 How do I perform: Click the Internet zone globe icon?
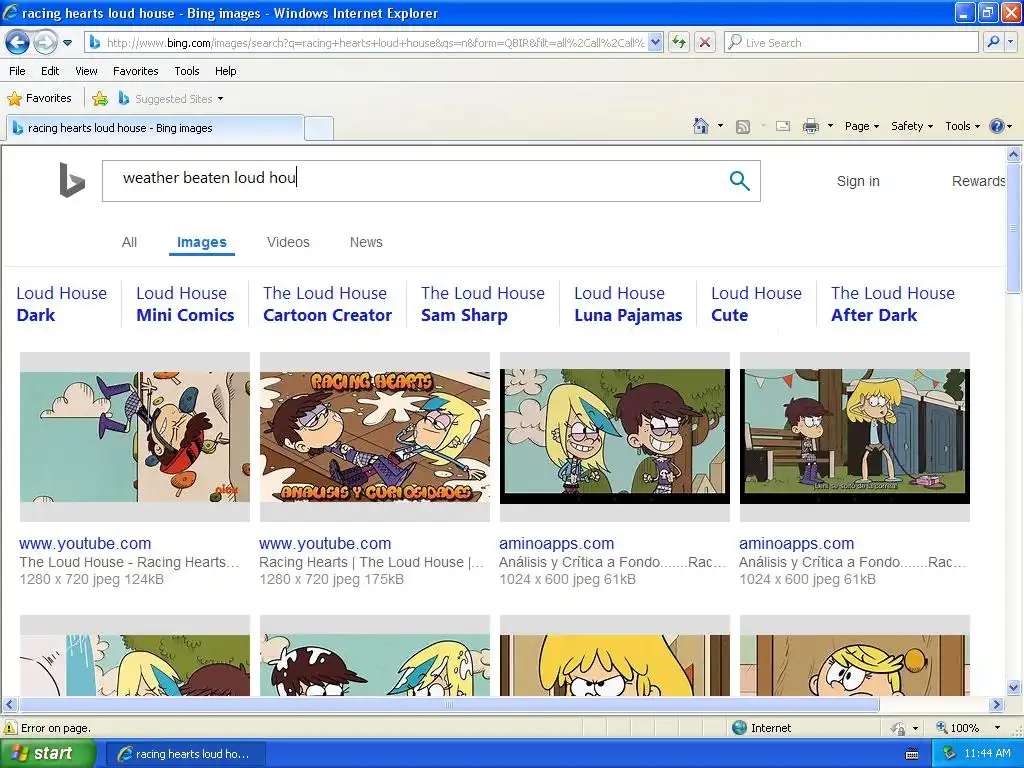[x=739, y=728]
